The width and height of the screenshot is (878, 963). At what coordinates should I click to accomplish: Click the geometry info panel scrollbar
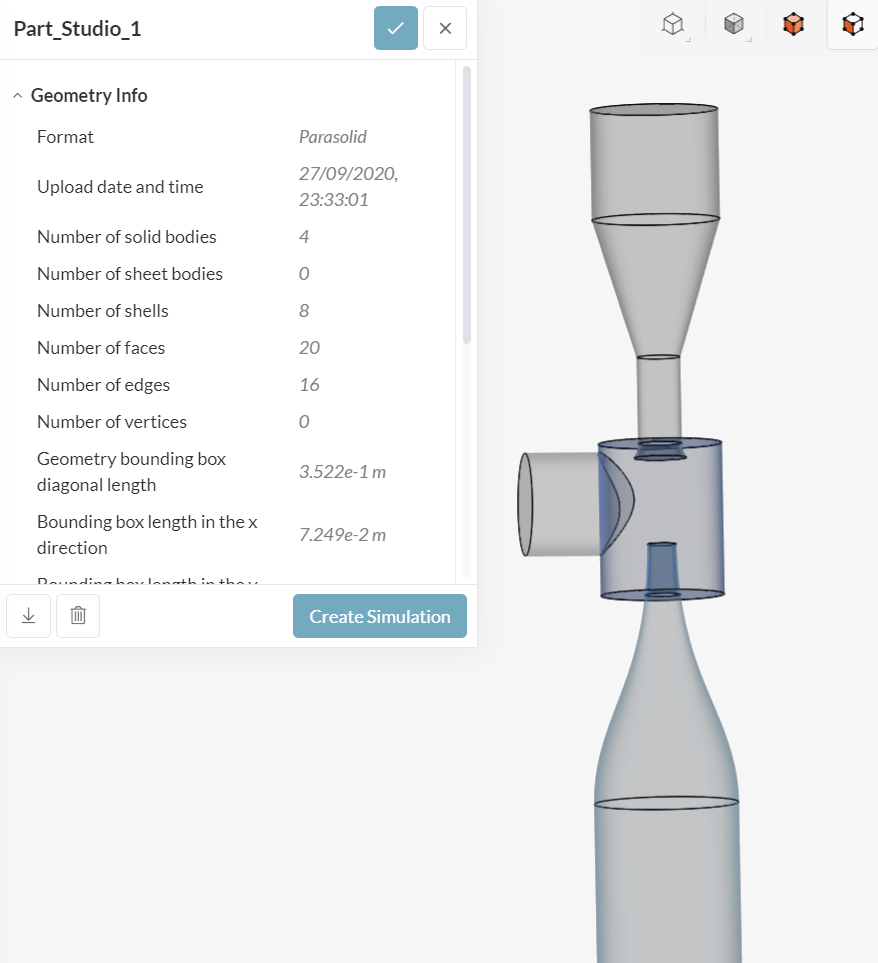pyautogui.click(x=467, y=200)
